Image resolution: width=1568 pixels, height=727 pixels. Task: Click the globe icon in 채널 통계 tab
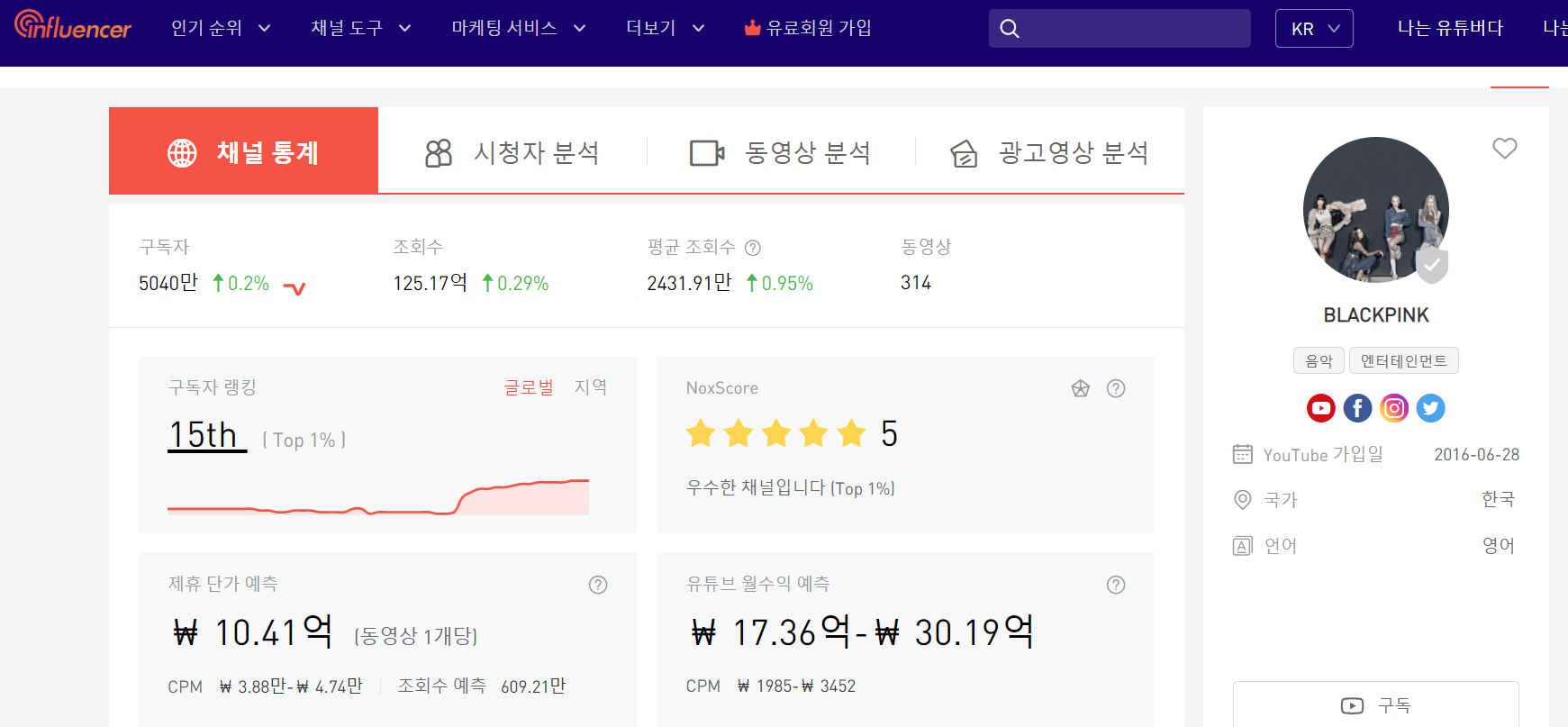tap(182, 153)
